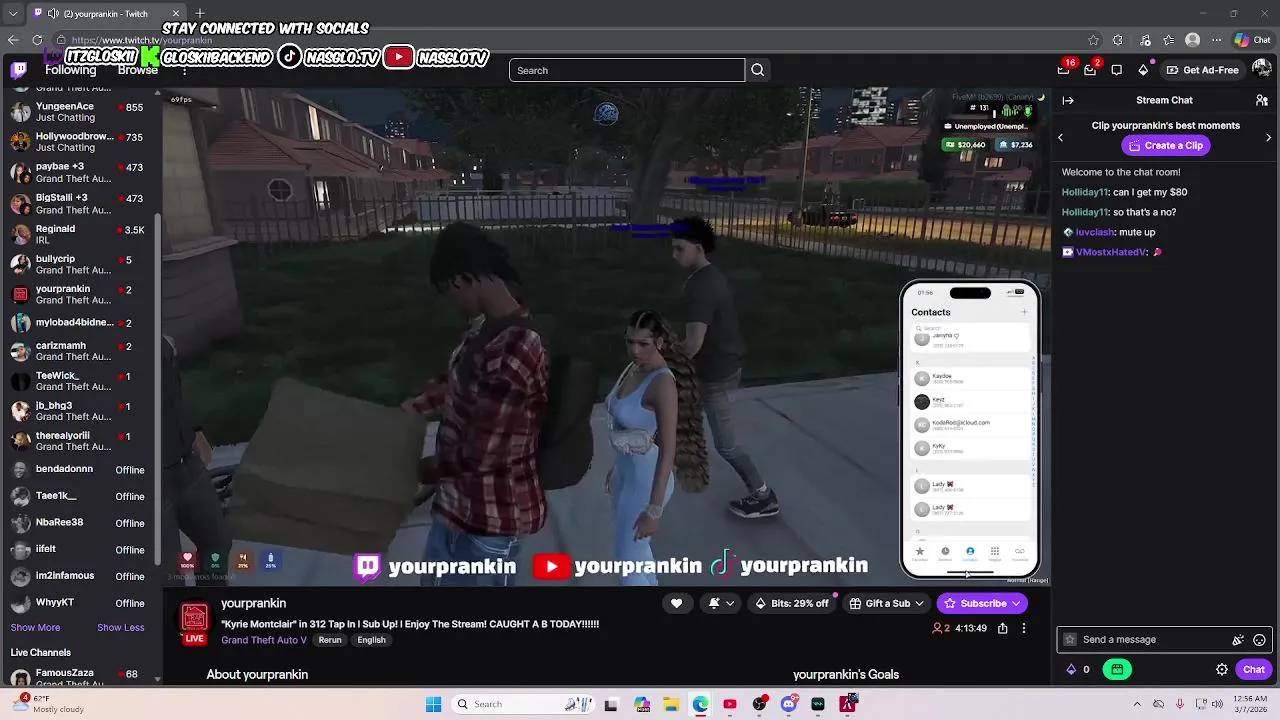Open the emote picker smiley

(x=1259, y=640)
